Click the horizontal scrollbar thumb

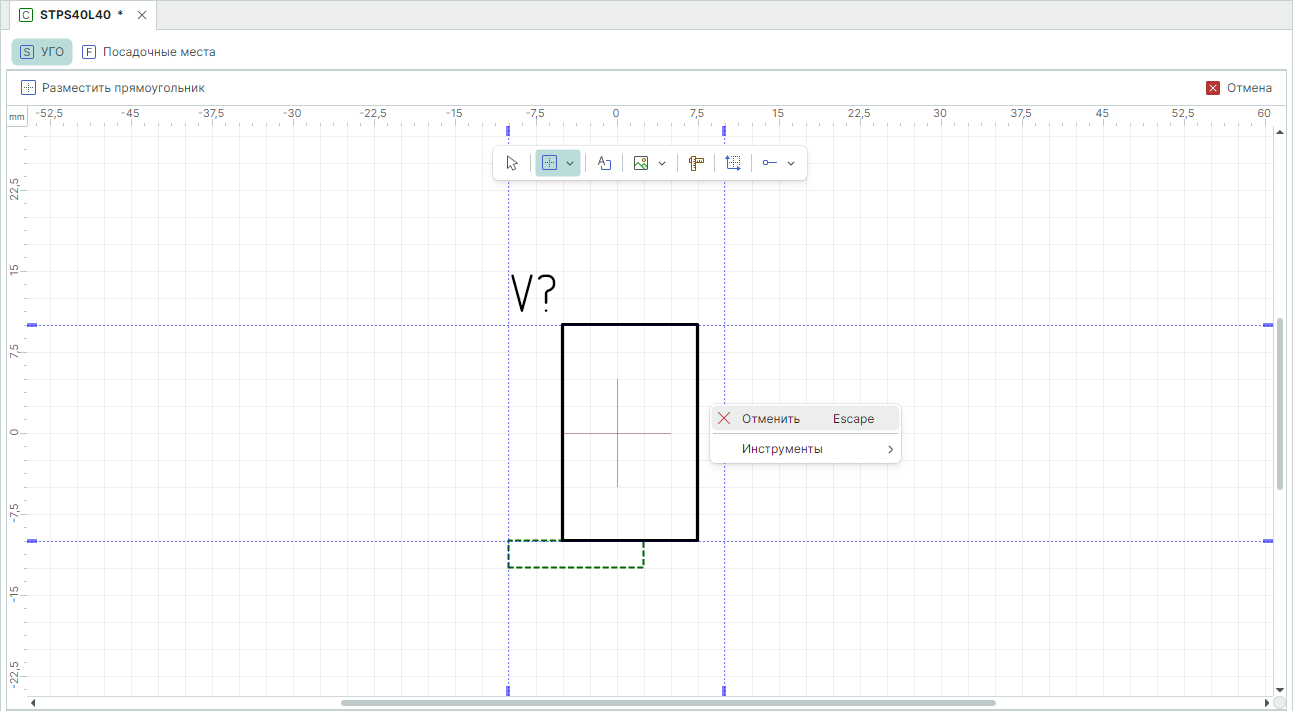[x=667, y=703]
